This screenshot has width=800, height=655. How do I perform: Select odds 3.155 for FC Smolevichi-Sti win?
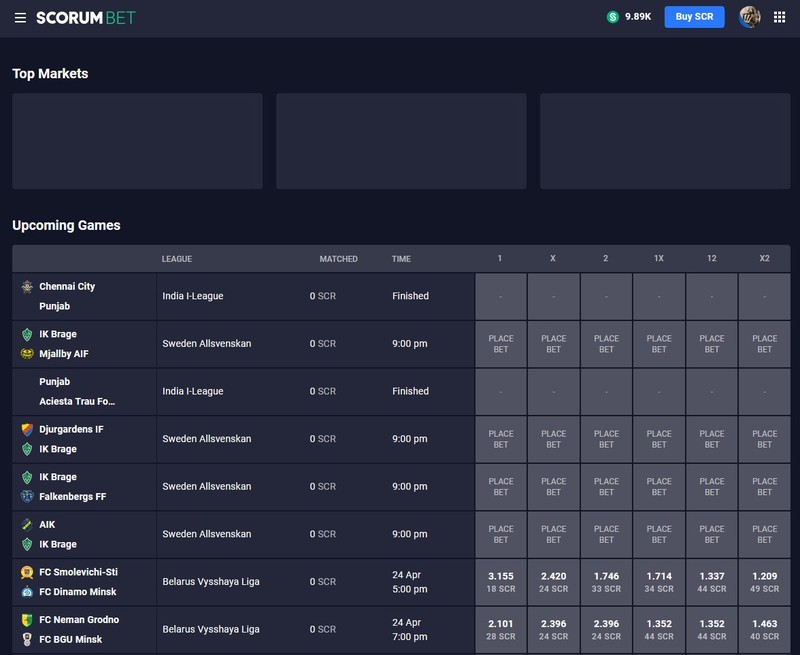coord(501,582)
